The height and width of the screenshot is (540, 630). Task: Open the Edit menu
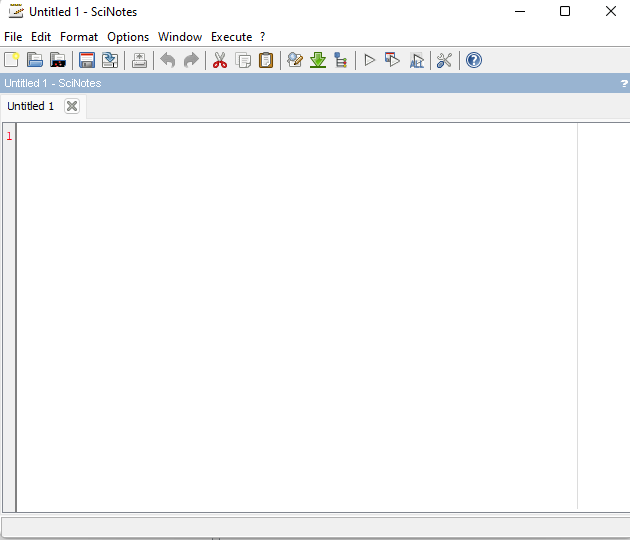click(x=41, y=37)
